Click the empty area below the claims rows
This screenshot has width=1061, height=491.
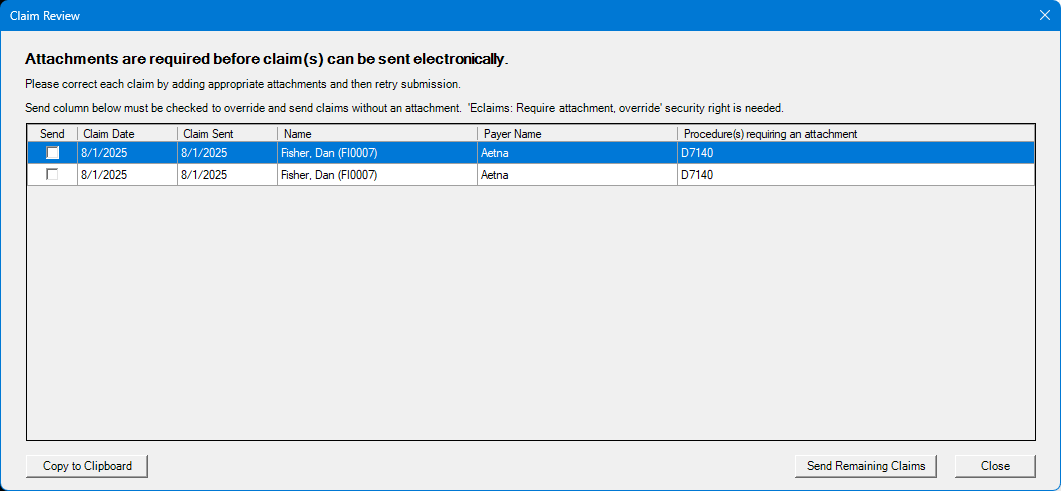coord(531,312)
